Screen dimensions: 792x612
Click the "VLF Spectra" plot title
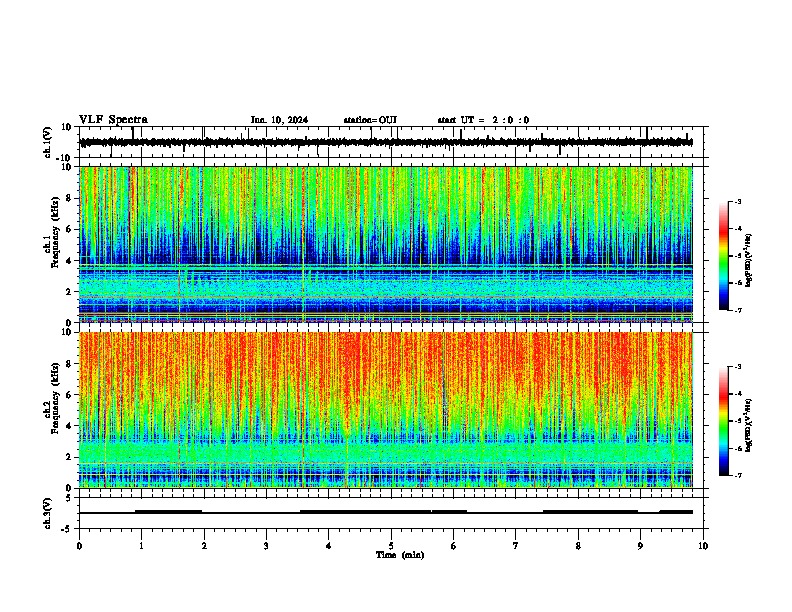(x=113, y=120)
